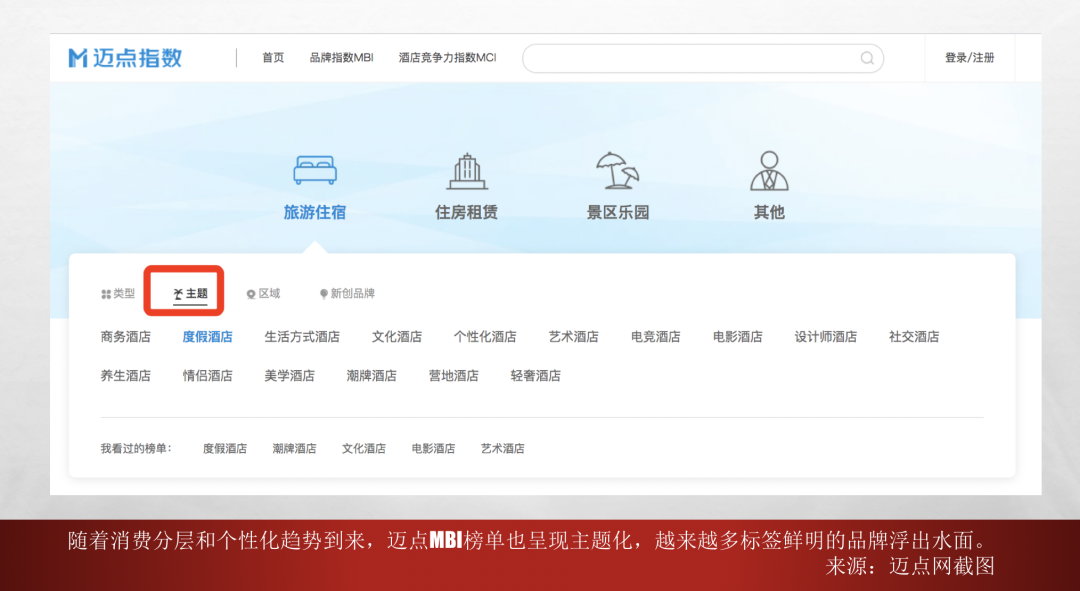Open the 景区乐园 beach umbrella icon
Viewport: 1080px width, 591px height.
coord(617,171)
